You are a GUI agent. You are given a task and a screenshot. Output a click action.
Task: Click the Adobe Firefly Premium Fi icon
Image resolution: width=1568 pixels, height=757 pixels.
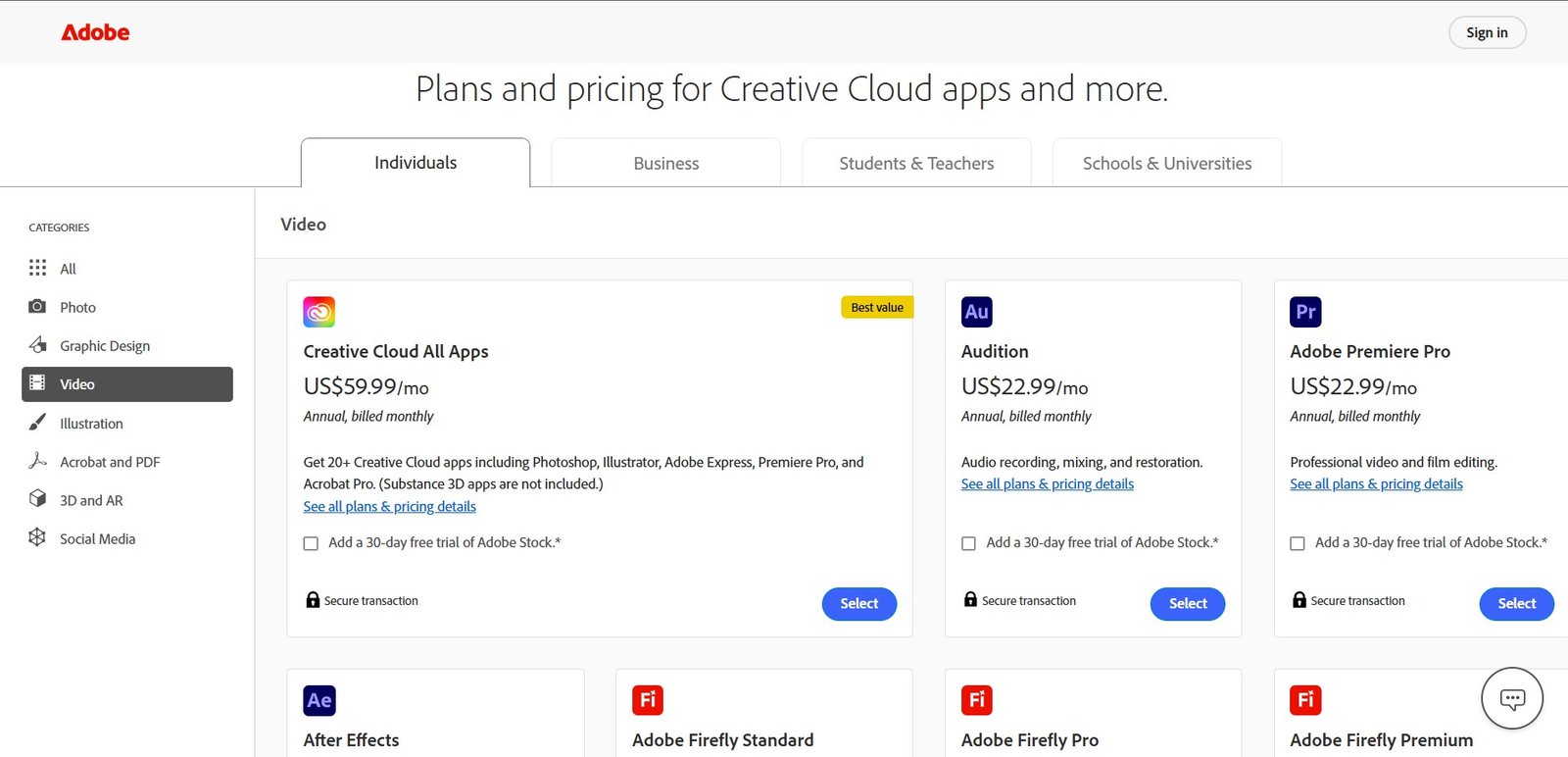pyautogui.click(x=1305, y=700)
